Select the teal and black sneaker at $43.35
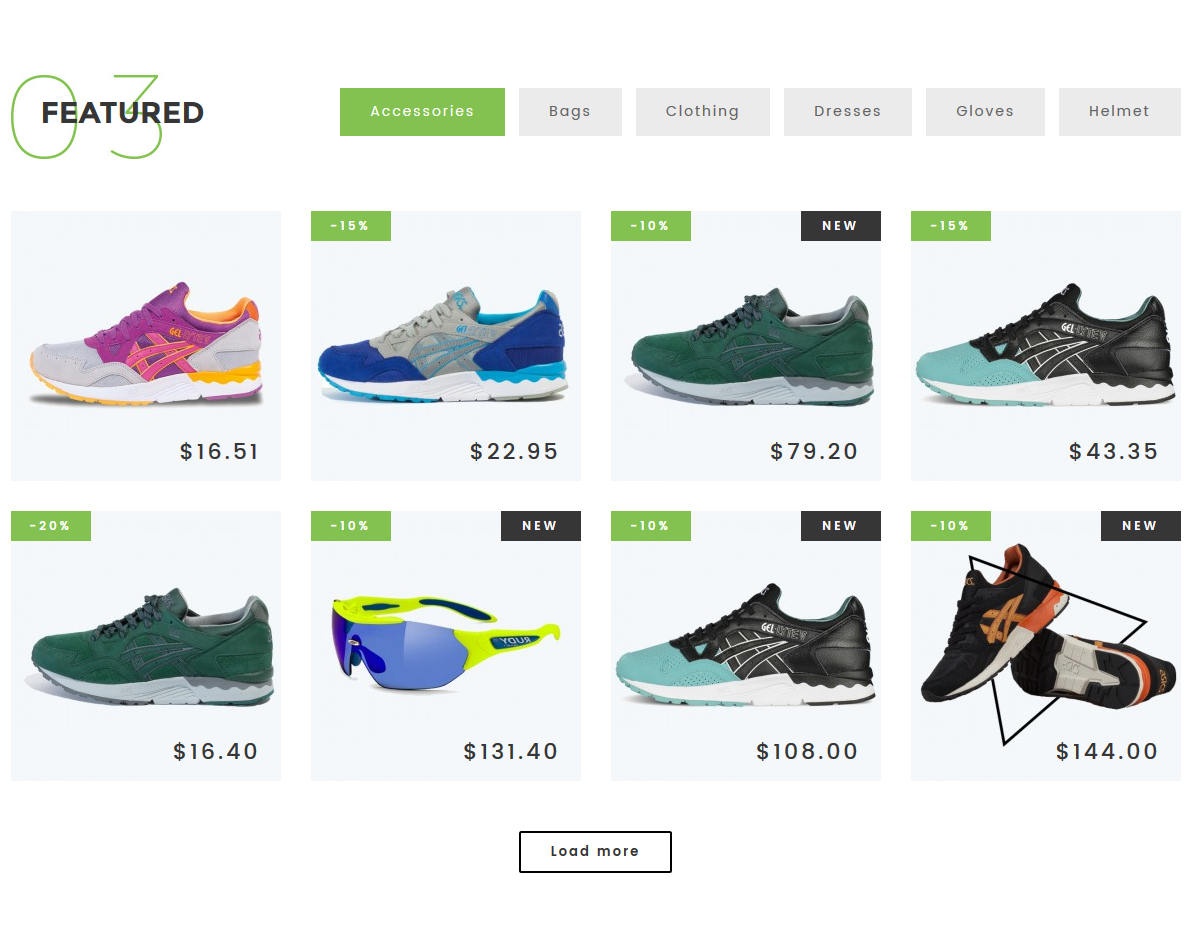1189x936 pixels. (1045, 345)
